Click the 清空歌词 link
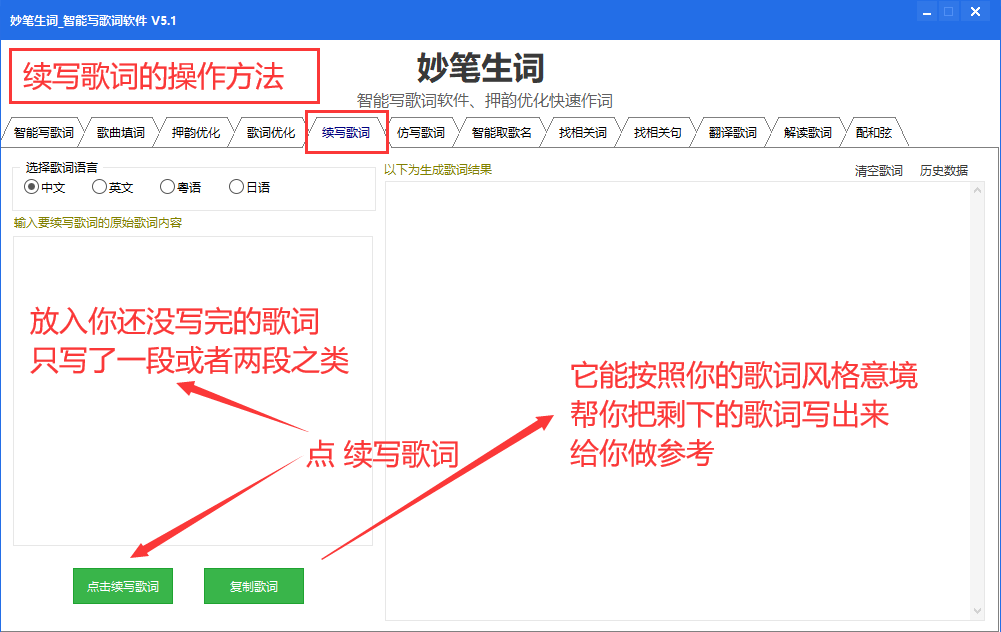This screenshot has height=632, width=1001. pyautogui.click(x=878, y=171)
